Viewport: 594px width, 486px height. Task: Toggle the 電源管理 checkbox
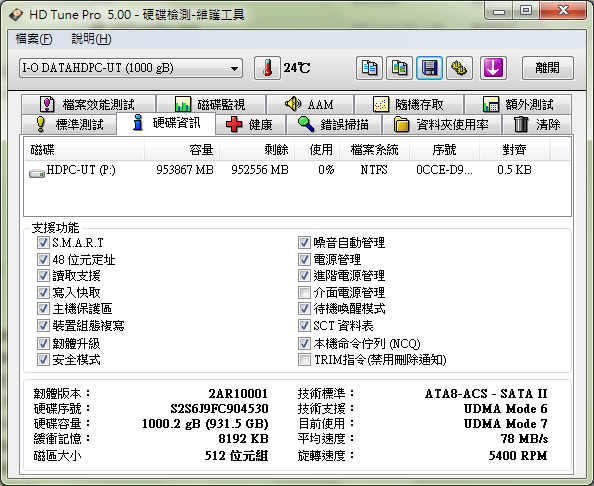304,259
